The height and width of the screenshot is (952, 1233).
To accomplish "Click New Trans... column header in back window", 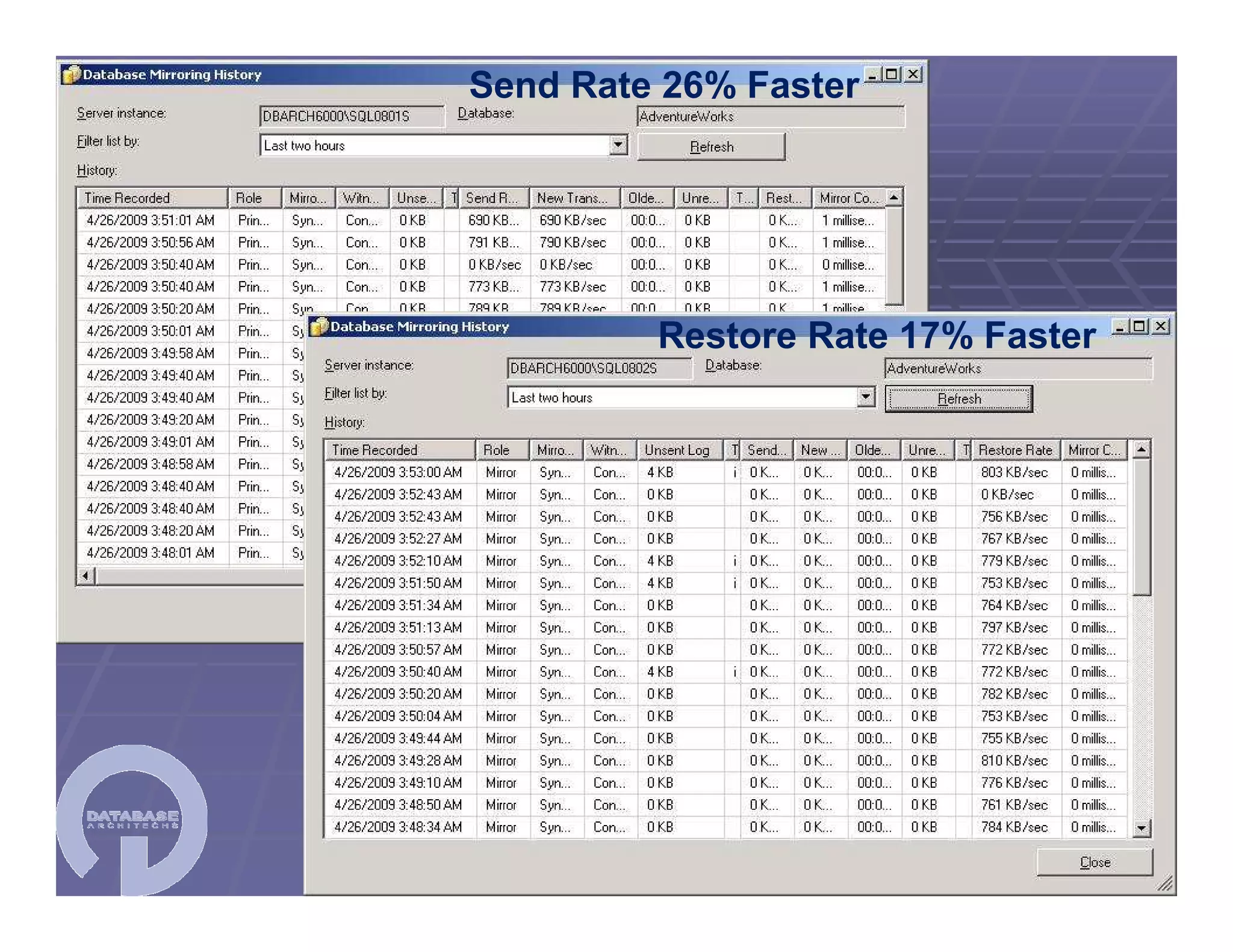I will (575, 198).
